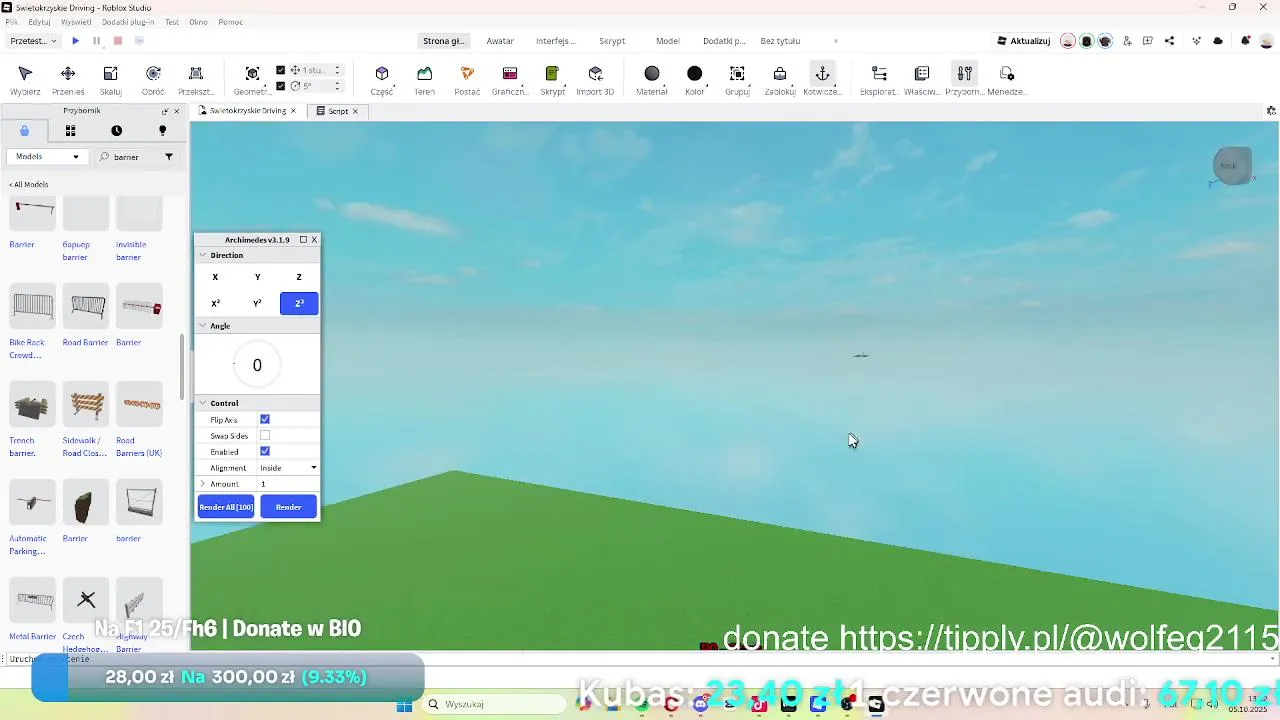
Task: Activate the Obróć rotate tool
Action: 153,79
